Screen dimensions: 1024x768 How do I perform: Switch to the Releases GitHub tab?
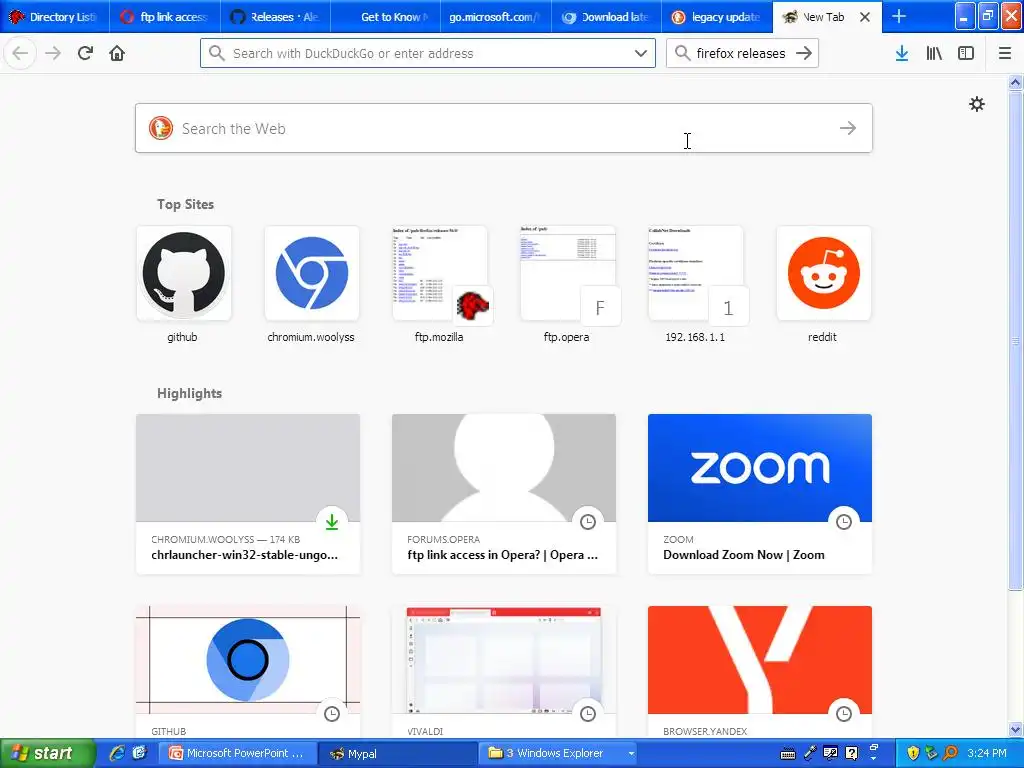(x=276, y=17)
